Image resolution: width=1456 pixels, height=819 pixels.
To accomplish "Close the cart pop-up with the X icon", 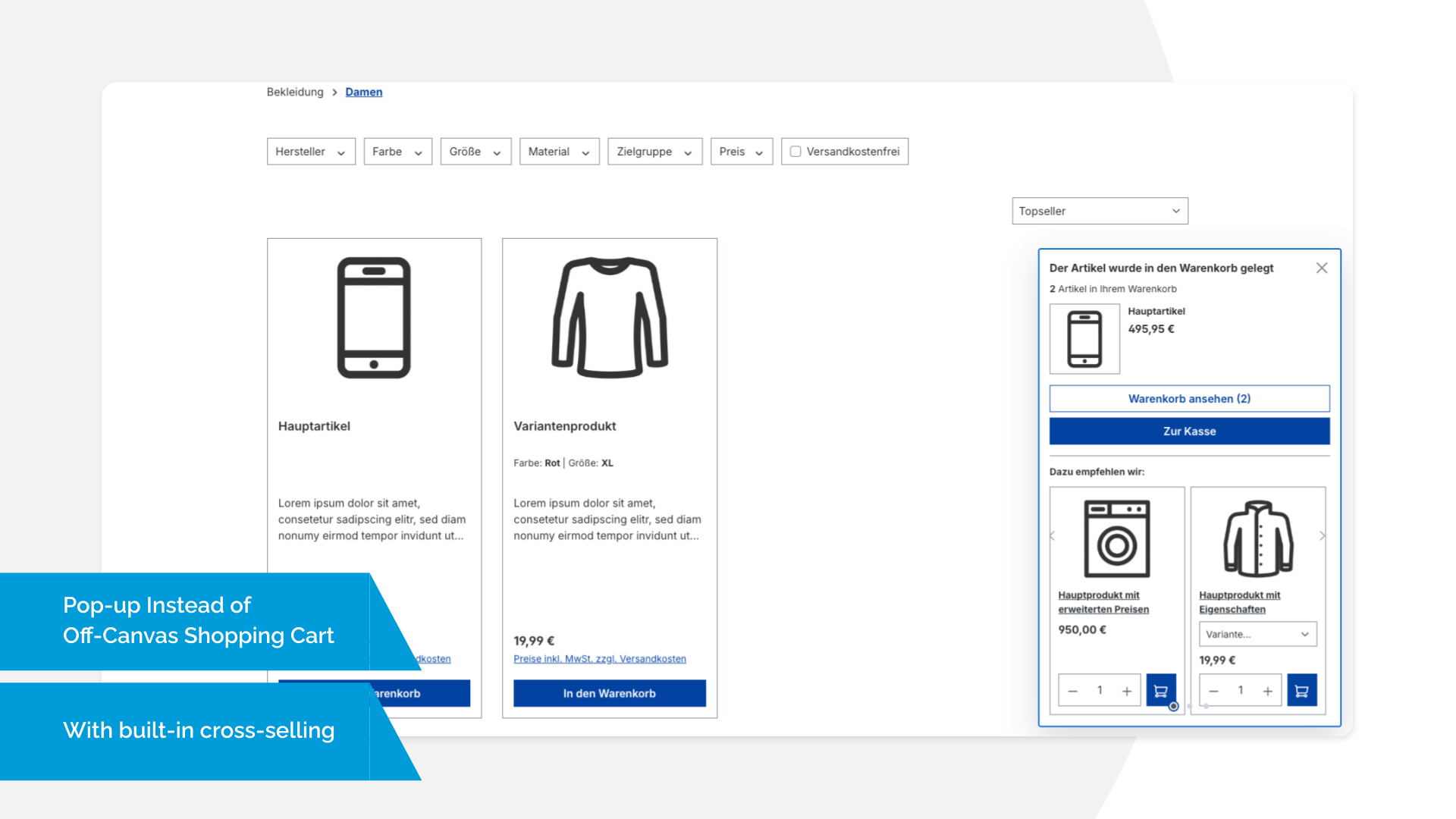I will 1322,268.
